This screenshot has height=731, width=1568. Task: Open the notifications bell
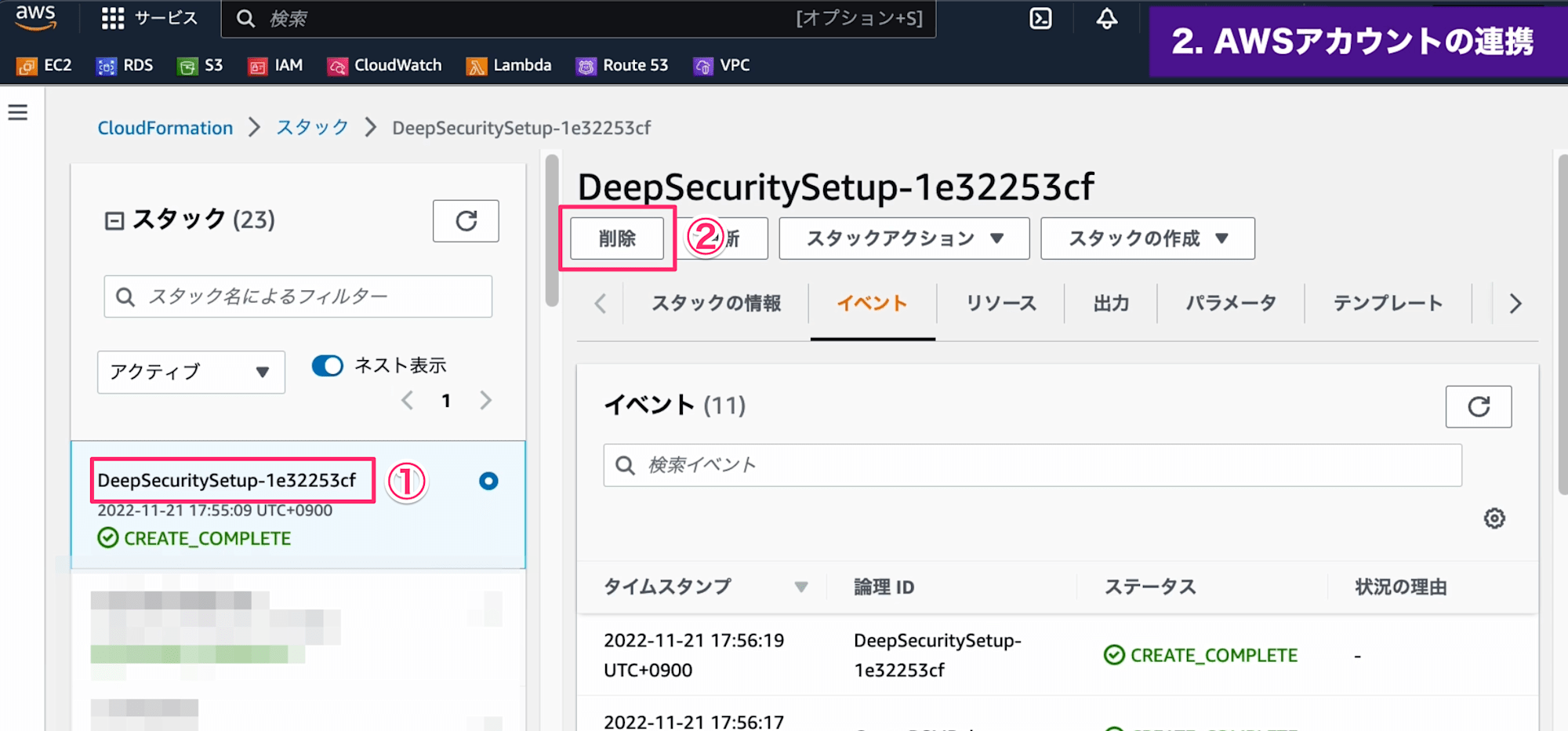tap(1106, 18)
